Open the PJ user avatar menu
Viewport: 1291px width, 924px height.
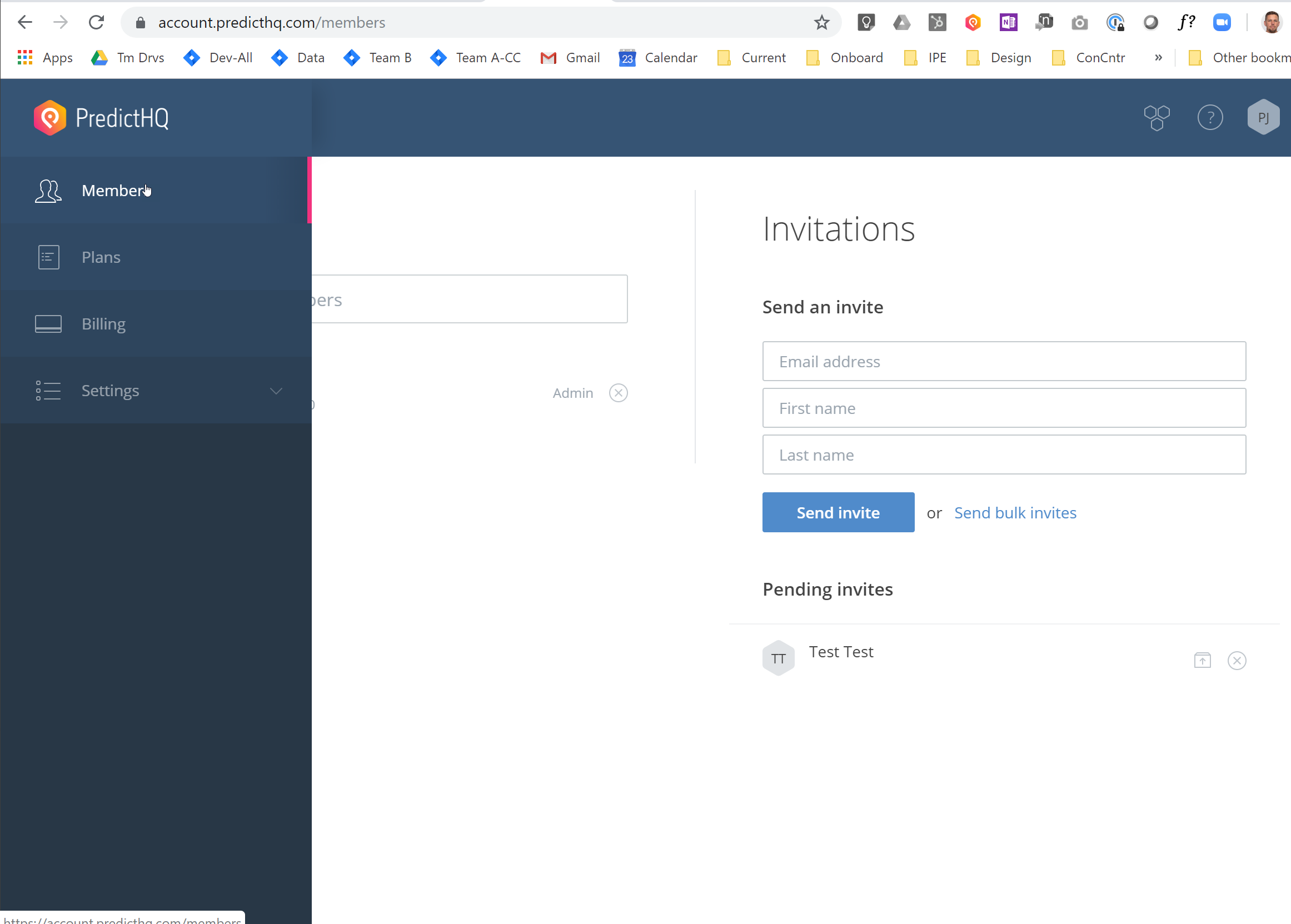[1263, 118]
